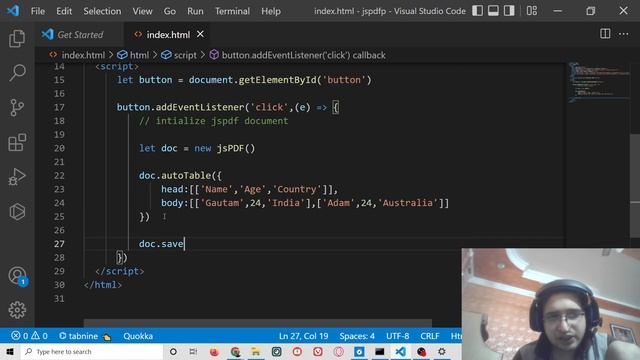Screen dimensions: 640x360
Task: Split the editor to the right
Action: [605, 34]
